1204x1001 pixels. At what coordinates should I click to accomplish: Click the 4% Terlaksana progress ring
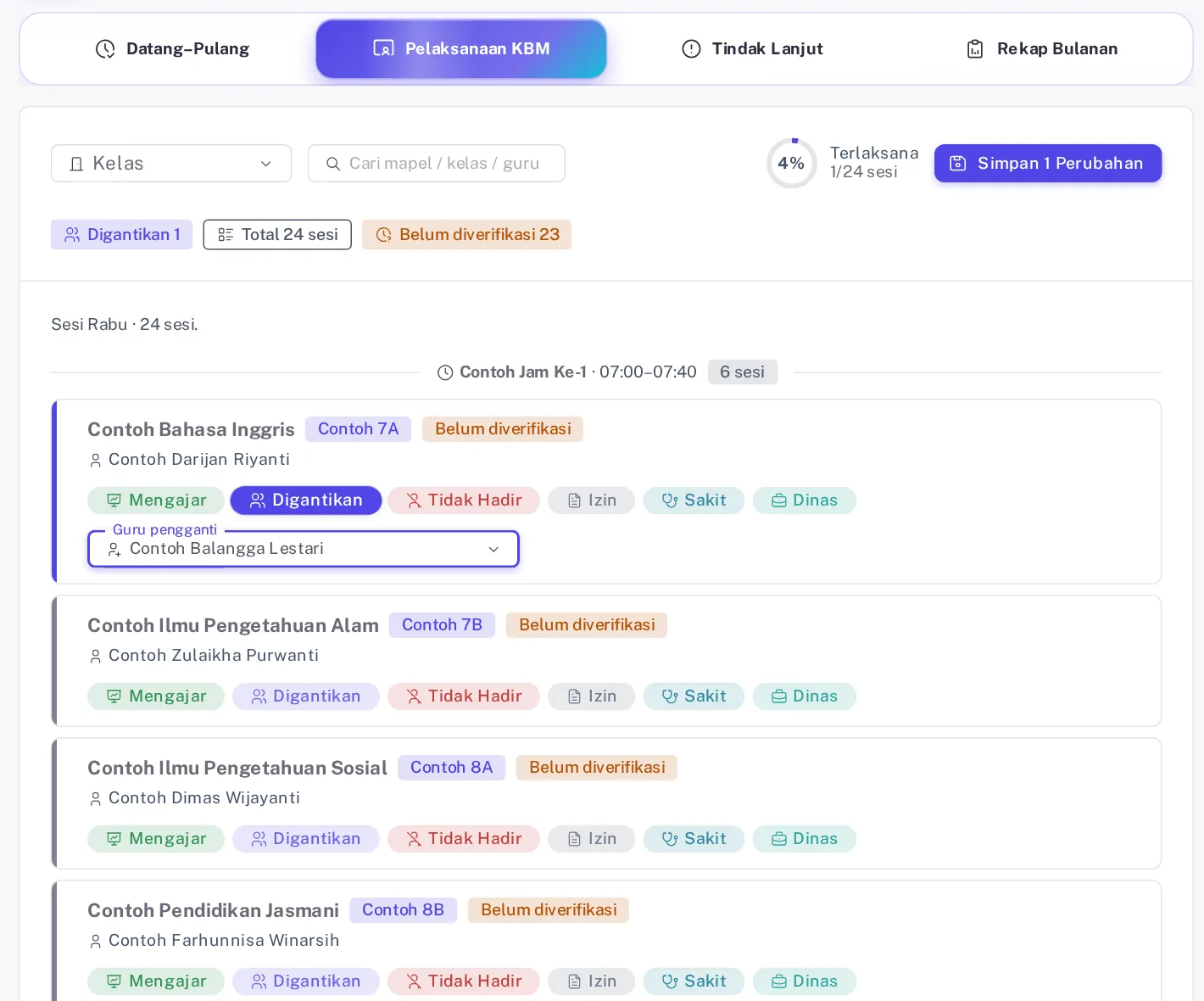pyautogui.click(x=792, y=164)
